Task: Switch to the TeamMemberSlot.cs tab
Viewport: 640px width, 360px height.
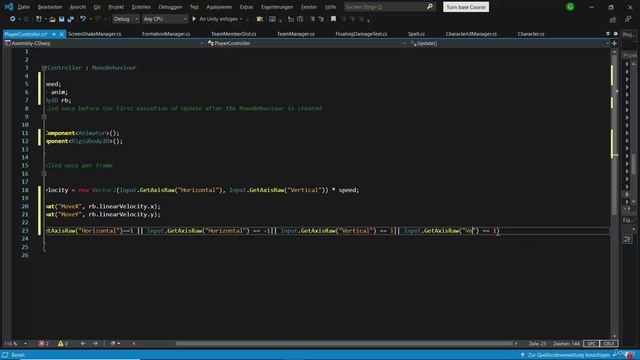Action: [x=233, y=34]
